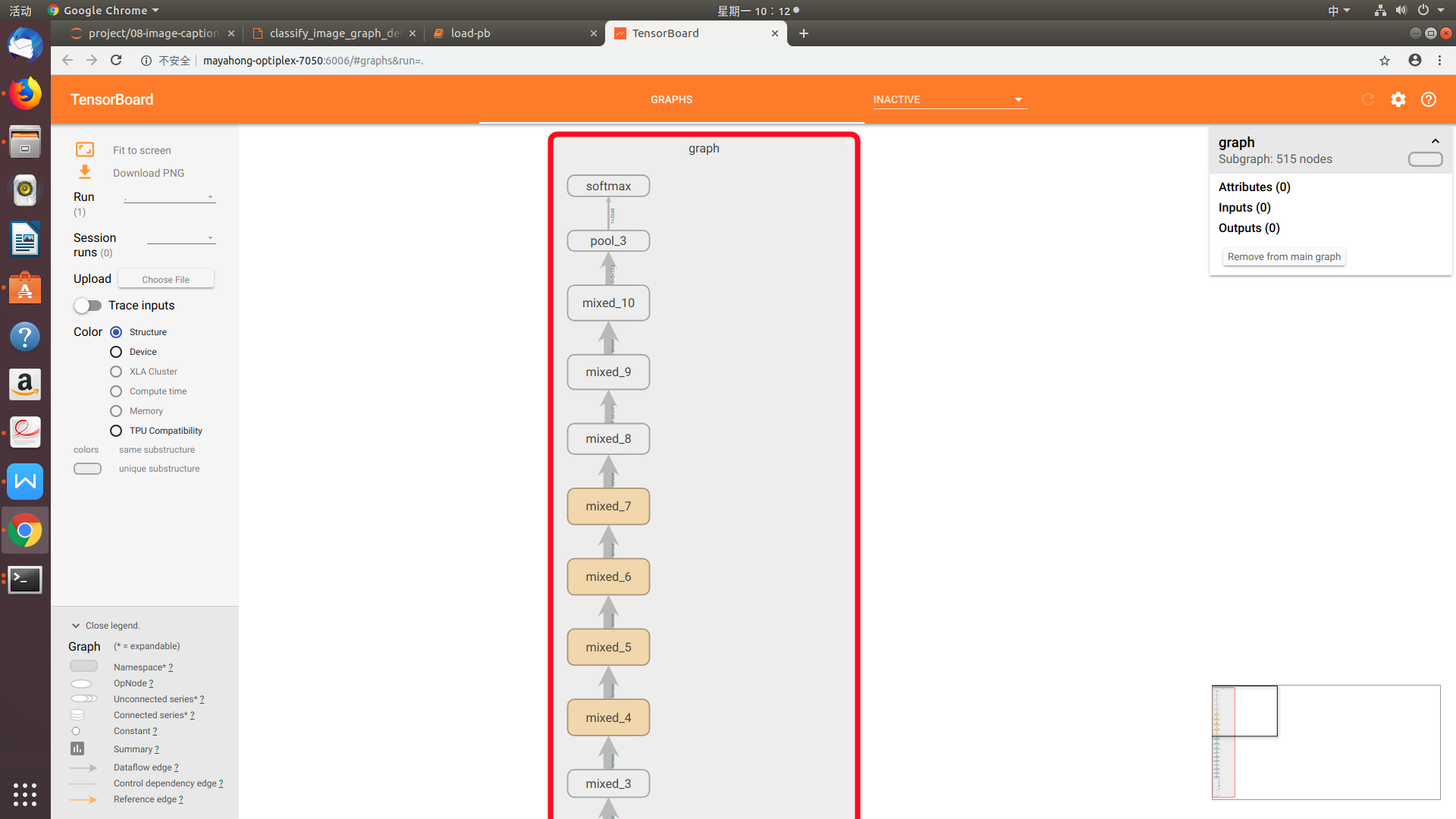Click the Fit to screen icon
This screenshot has width=1456, height=819.
click(85, 149)
